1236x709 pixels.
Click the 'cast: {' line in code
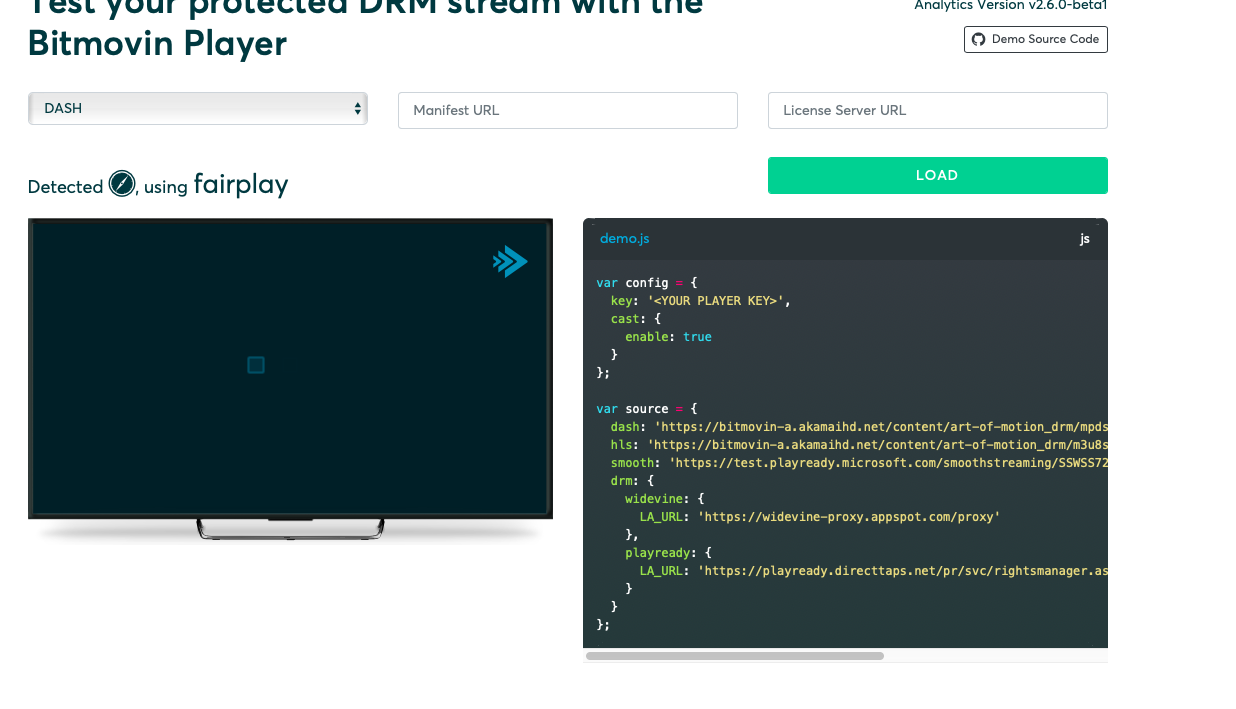[636, 319]
